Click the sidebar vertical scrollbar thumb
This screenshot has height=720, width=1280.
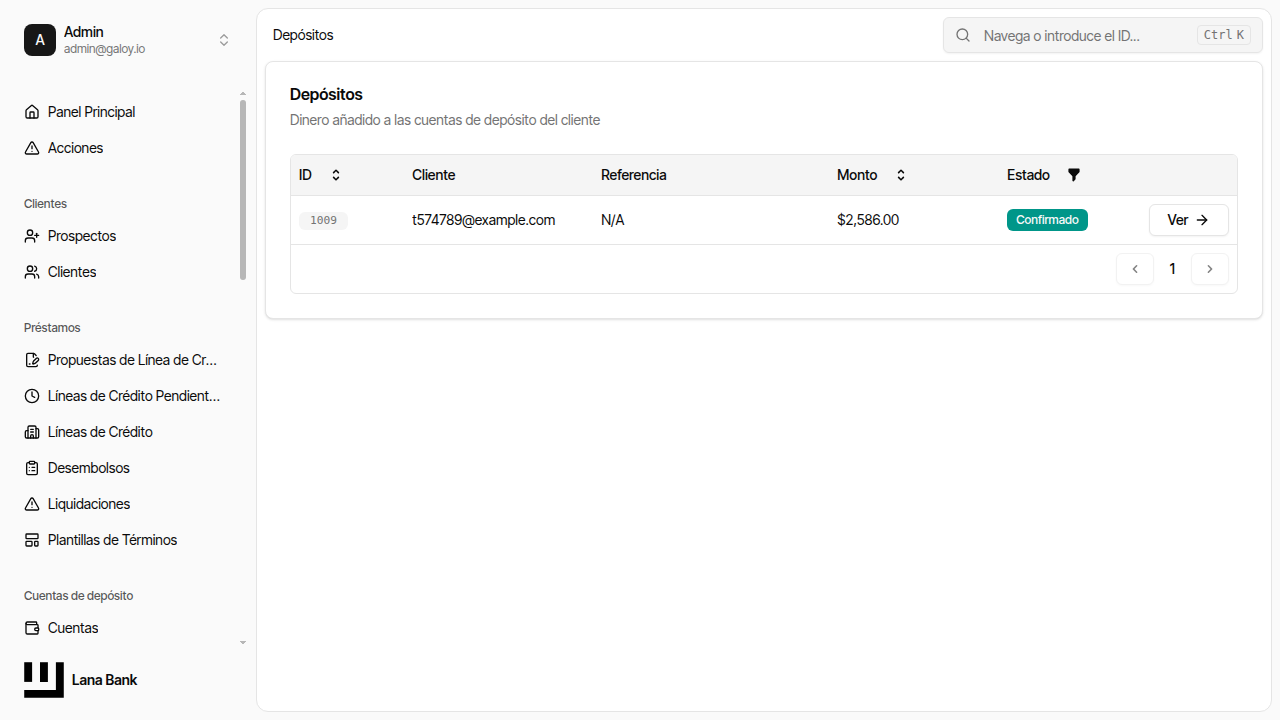[x=243, y=189]
